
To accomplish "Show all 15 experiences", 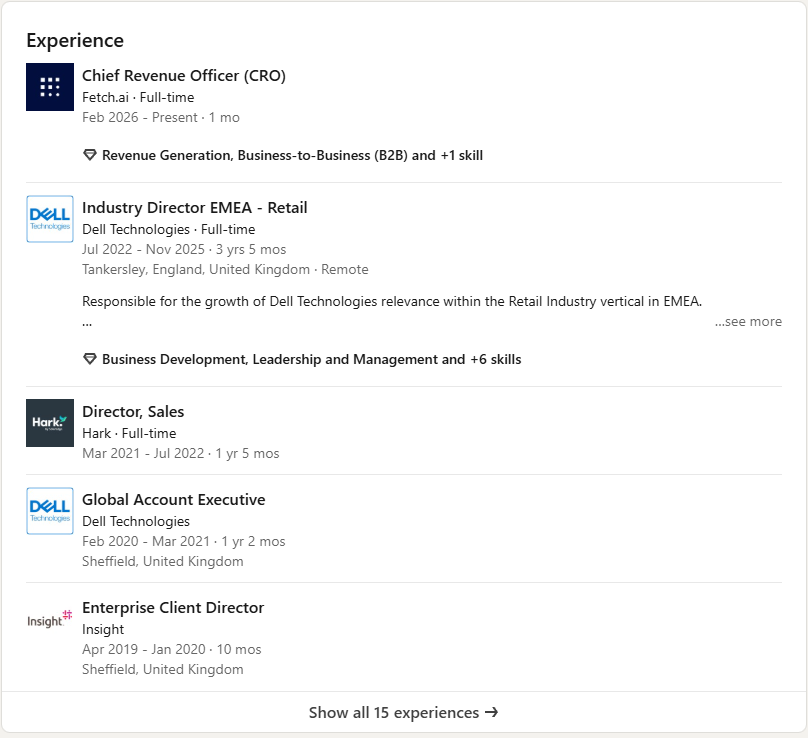I will tap(404, 712).
